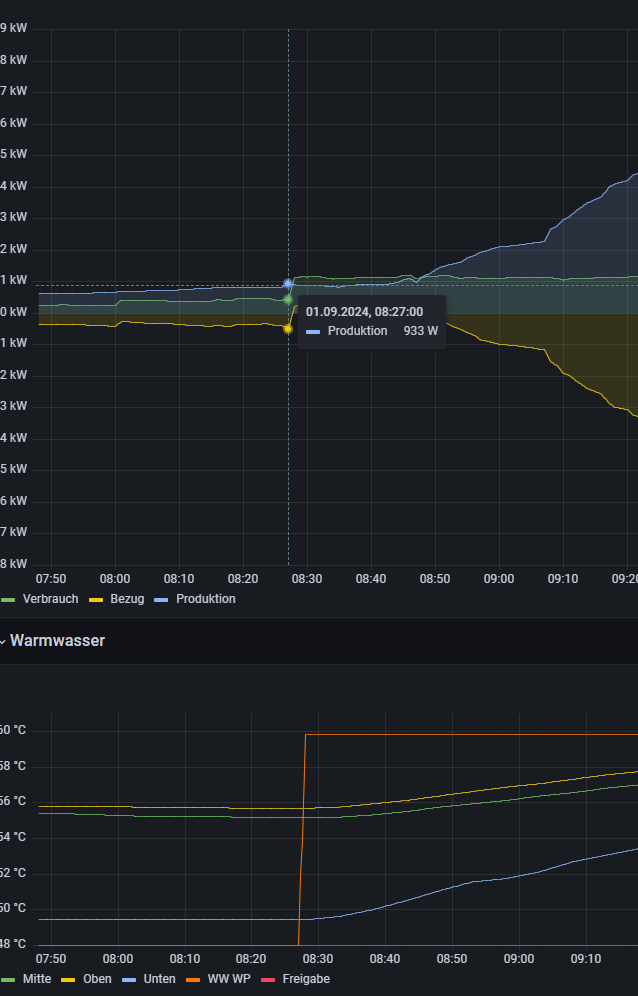The height and width of the screenshot is (996, 638).
Task: Click the orange WW WP rising edge
Action: tap(301, 840)
